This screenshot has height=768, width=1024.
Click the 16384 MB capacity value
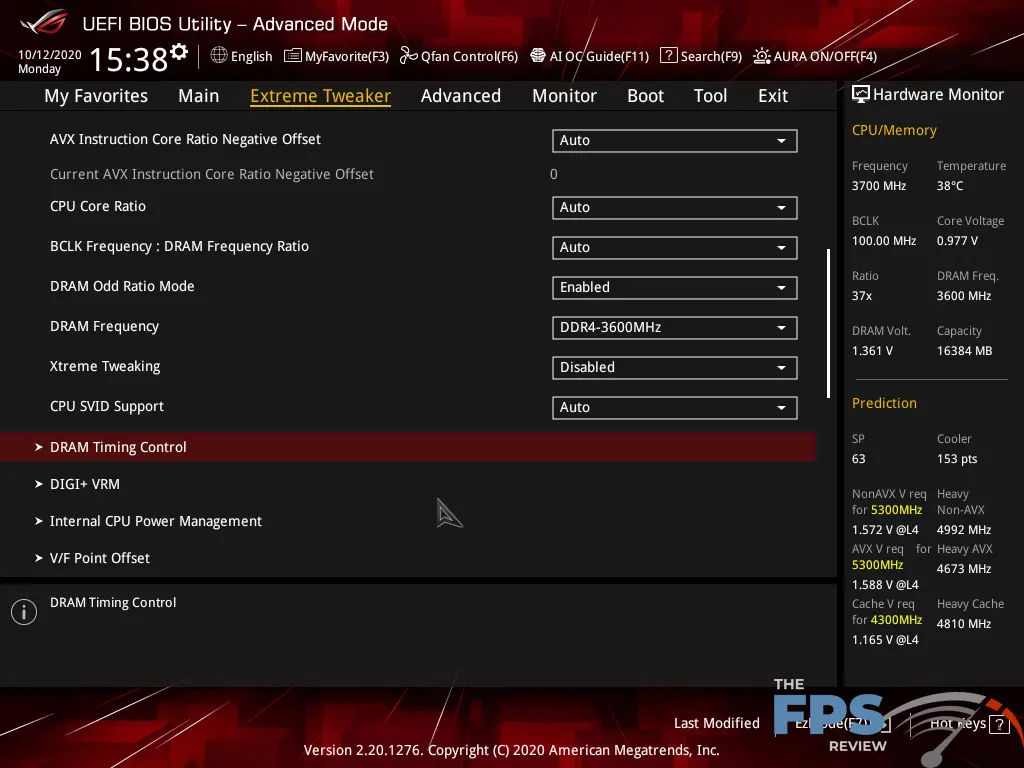coord(965,351)
